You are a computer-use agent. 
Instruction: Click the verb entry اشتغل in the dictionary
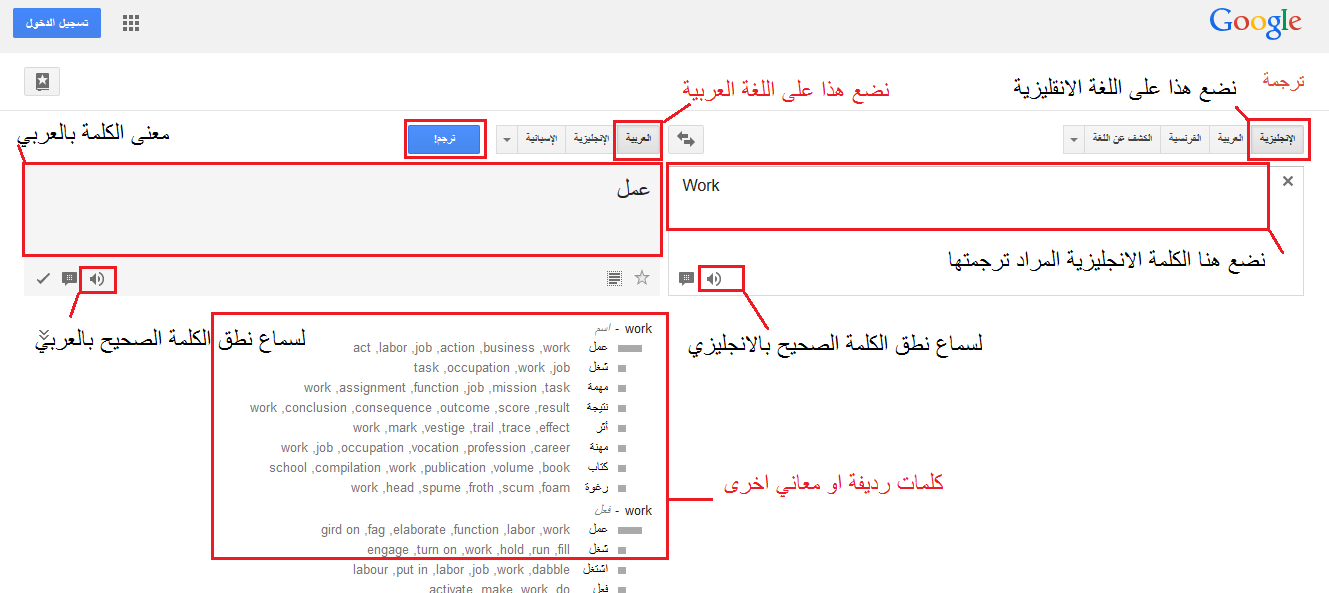(595, 570)
